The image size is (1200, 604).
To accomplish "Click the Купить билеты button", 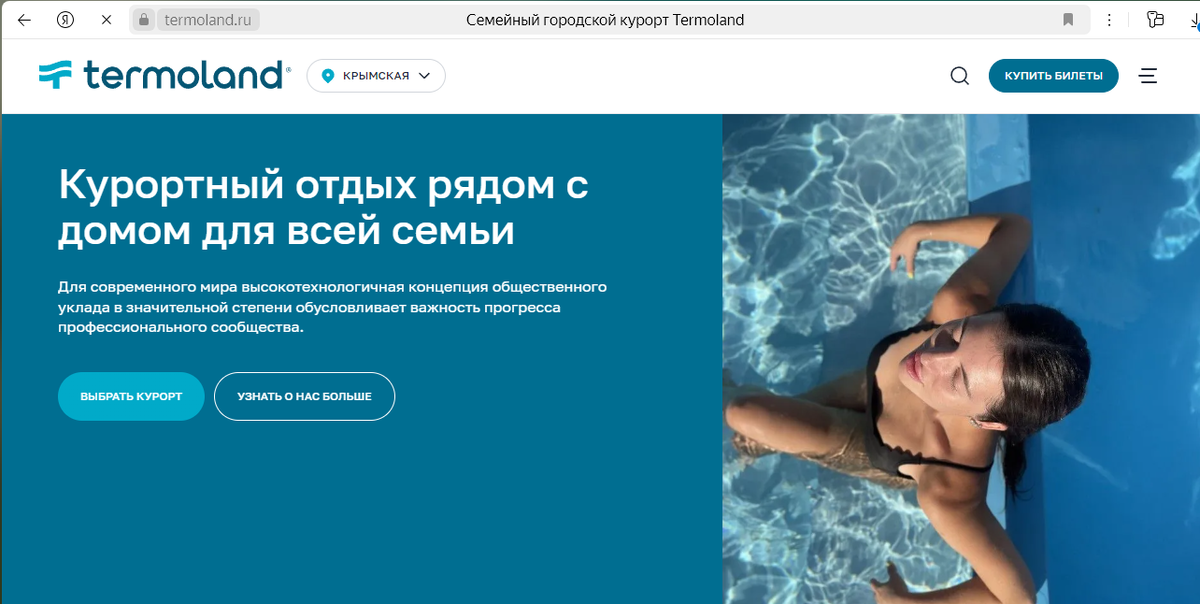I will [1053, 76].
